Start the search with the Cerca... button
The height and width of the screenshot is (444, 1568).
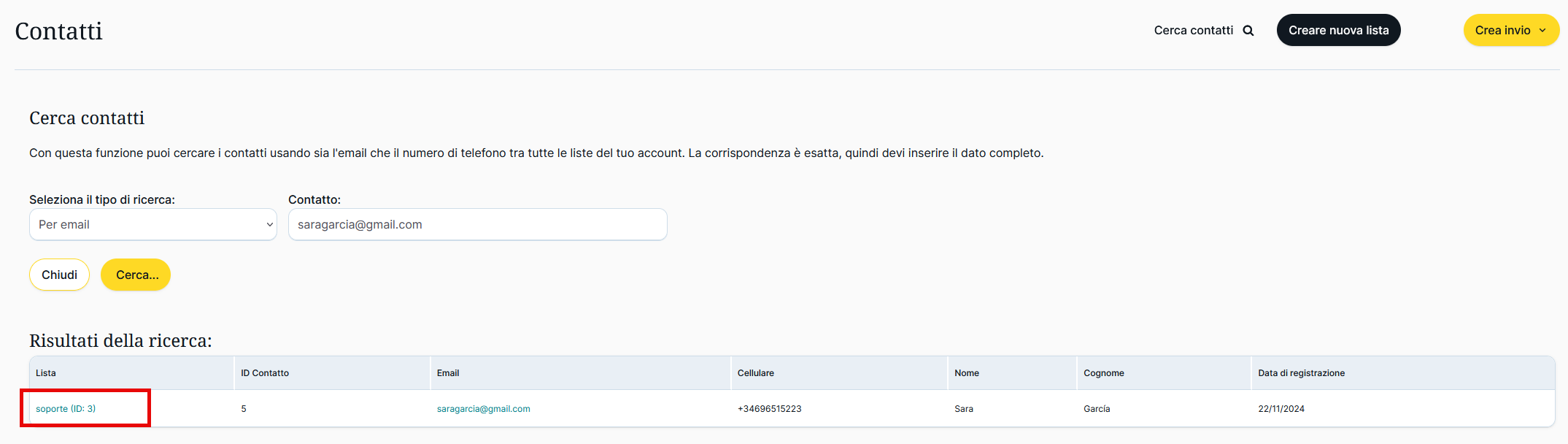click(136, 275)
